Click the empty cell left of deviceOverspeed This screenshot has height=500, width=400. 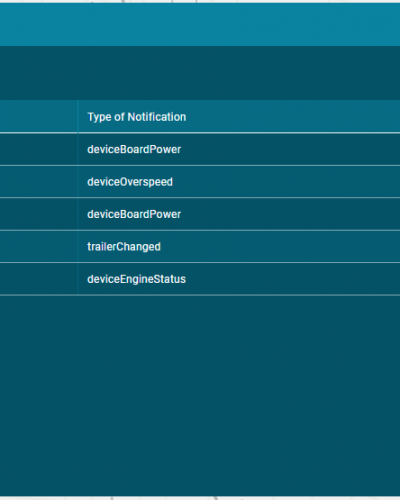(x=39, y=182)
